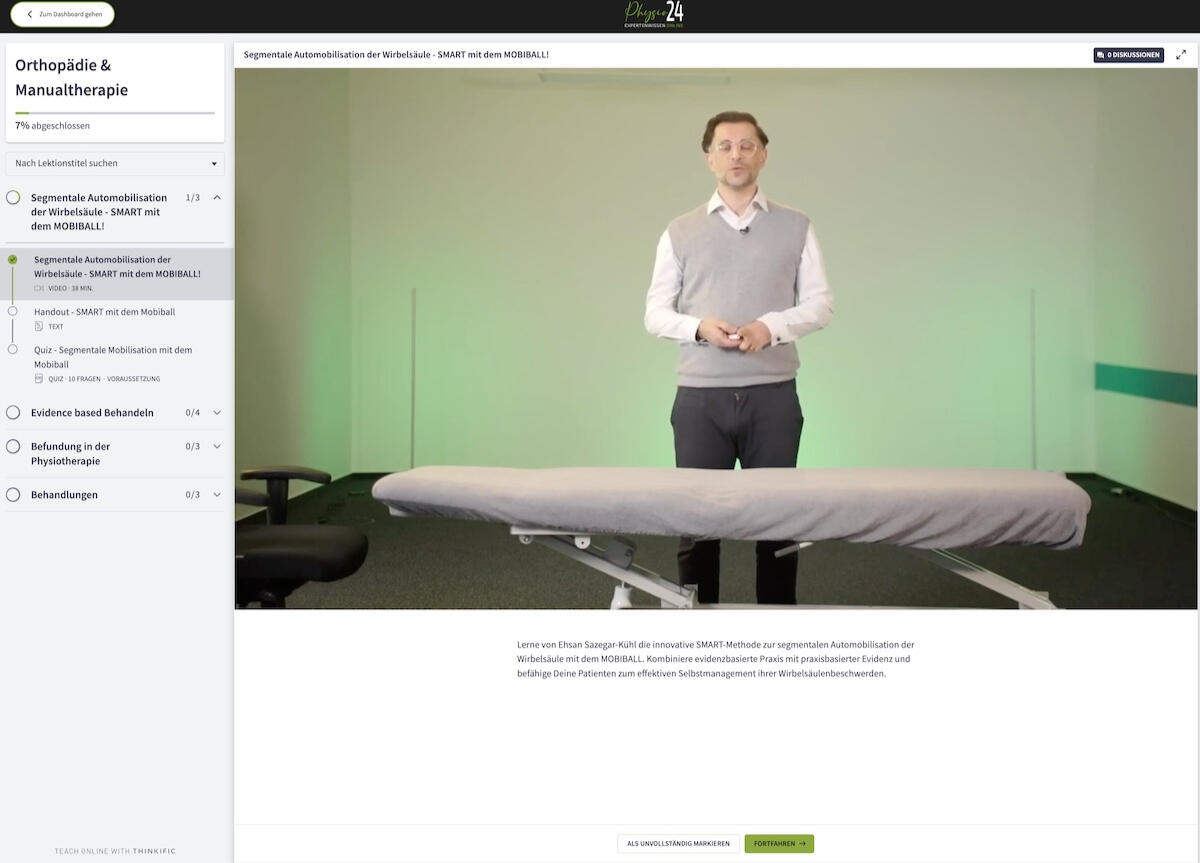1200x863 pixels.
Task: Click back arrow in Zum Dashboard button
Action: [x=30, y=14]
